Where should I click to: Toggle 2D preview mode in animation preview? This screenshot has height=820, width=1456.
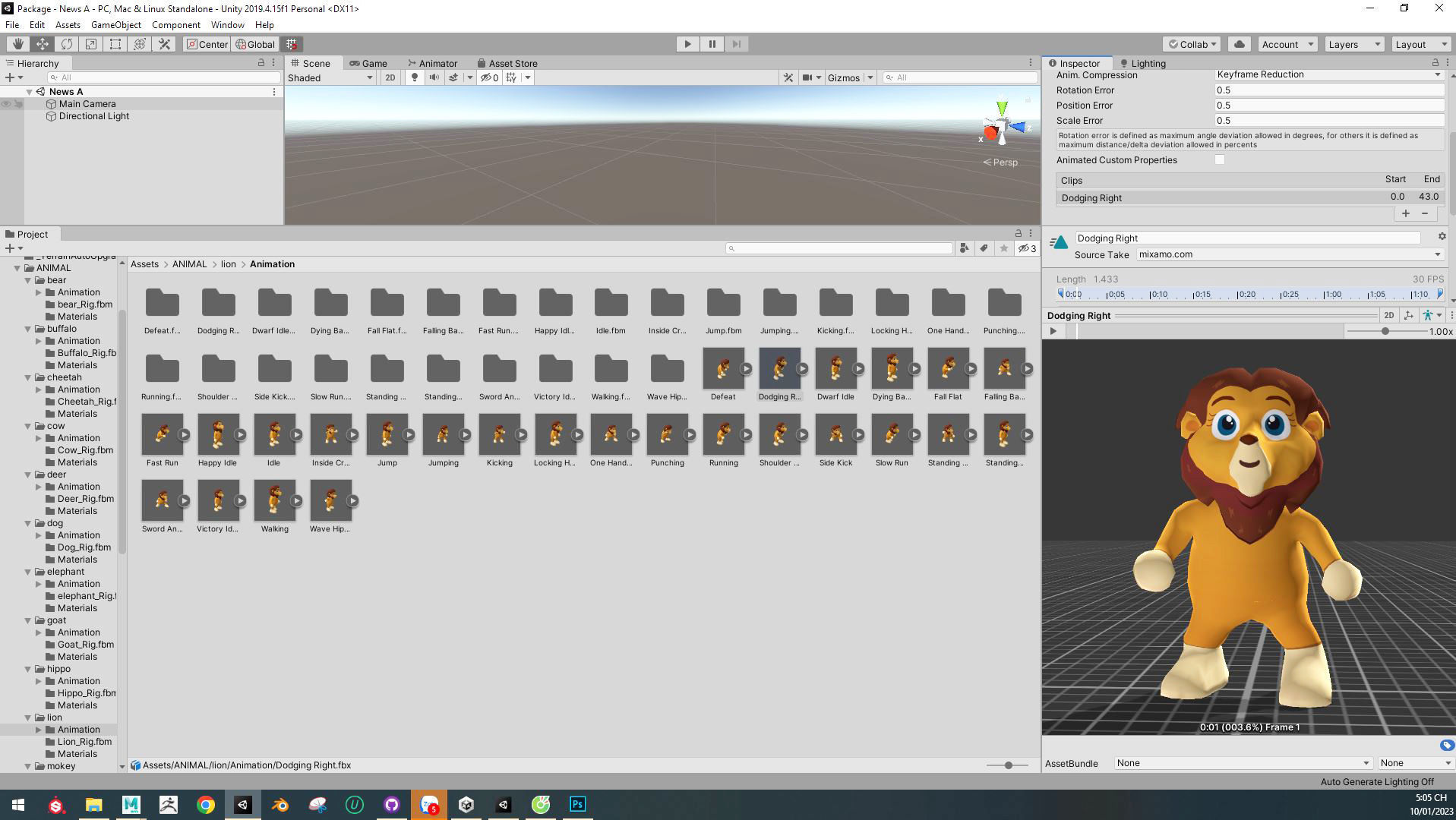click(1389, 315)
